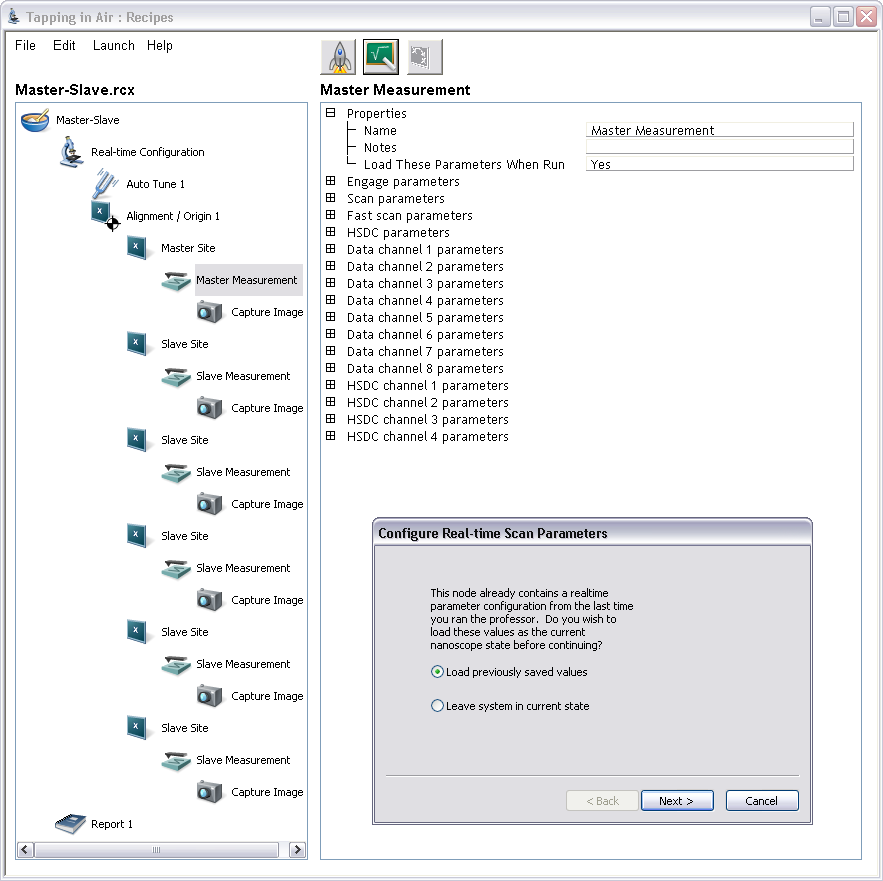883x881 pixels.
Task: Collapse the Properties section
Action: pyautogui.click(x=330, y=114)
